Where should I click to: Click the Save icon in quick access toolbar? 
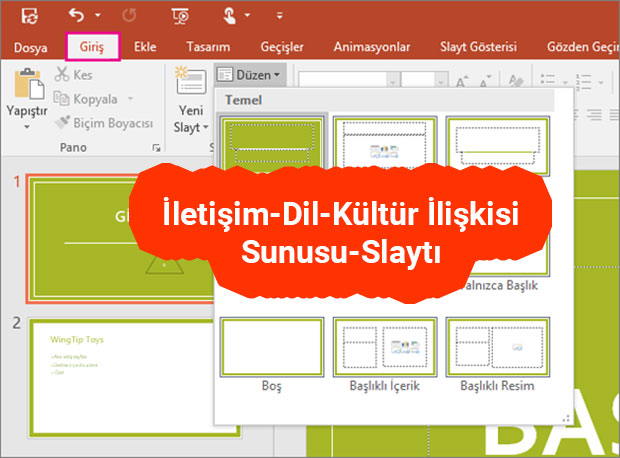(30, 16)
